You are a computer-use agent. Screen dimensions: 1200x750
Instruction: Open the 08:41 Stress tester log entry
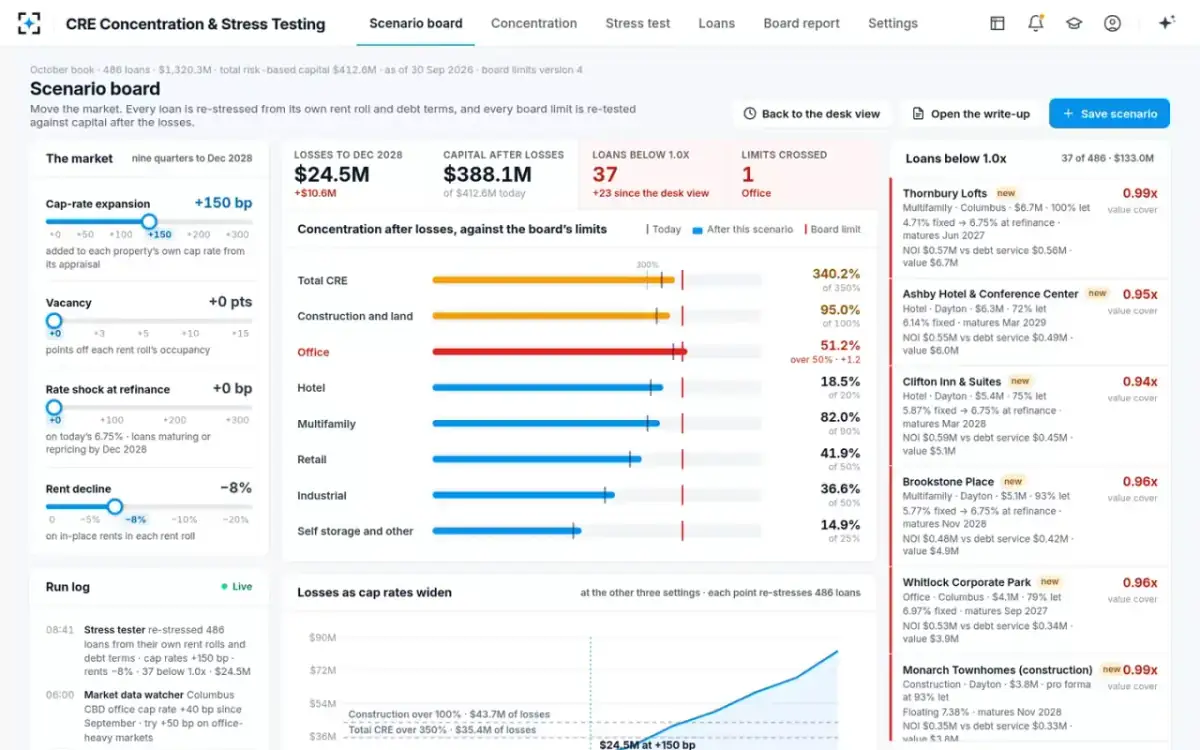149,651
